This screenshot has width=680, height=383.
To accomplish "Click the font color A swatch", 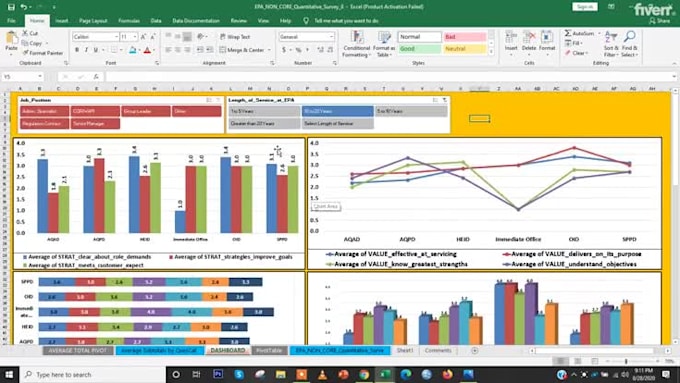I will pyautogui.click(x=147, y=50).
